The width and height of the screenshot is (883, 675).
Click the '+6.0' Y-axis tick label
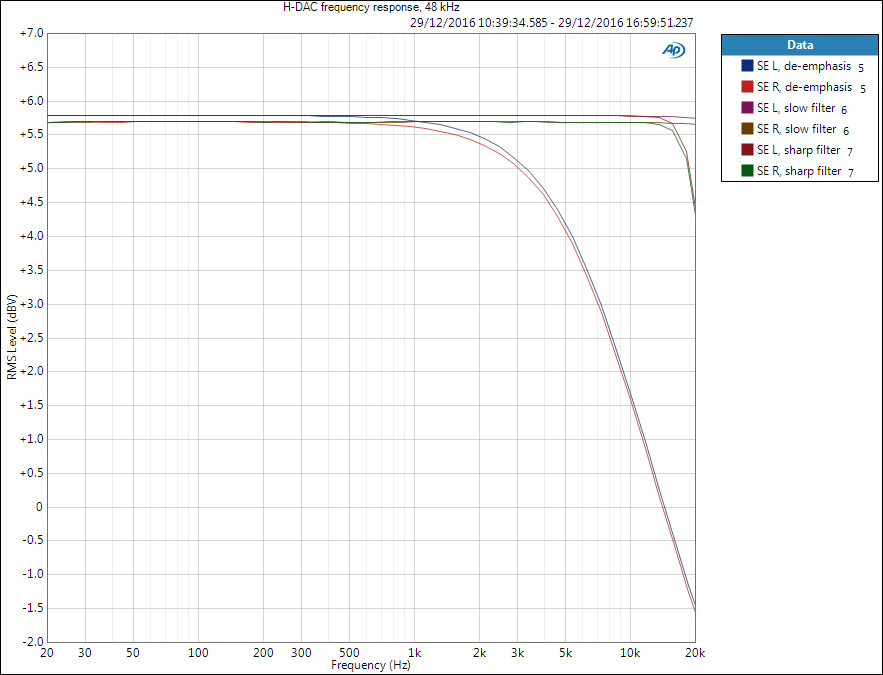pyautogui.click(x=31, y=101)
